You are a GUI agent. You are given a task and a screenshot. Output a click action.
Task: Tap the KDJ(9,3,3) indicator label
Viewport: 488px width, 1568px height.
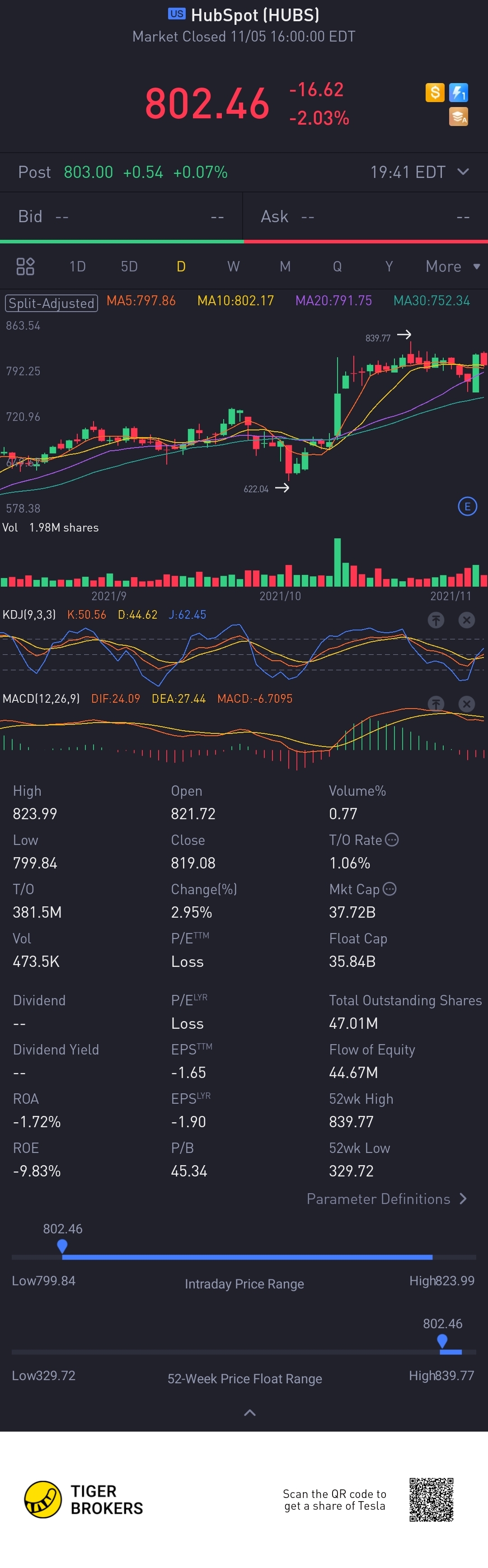click(x=29, y=614)
